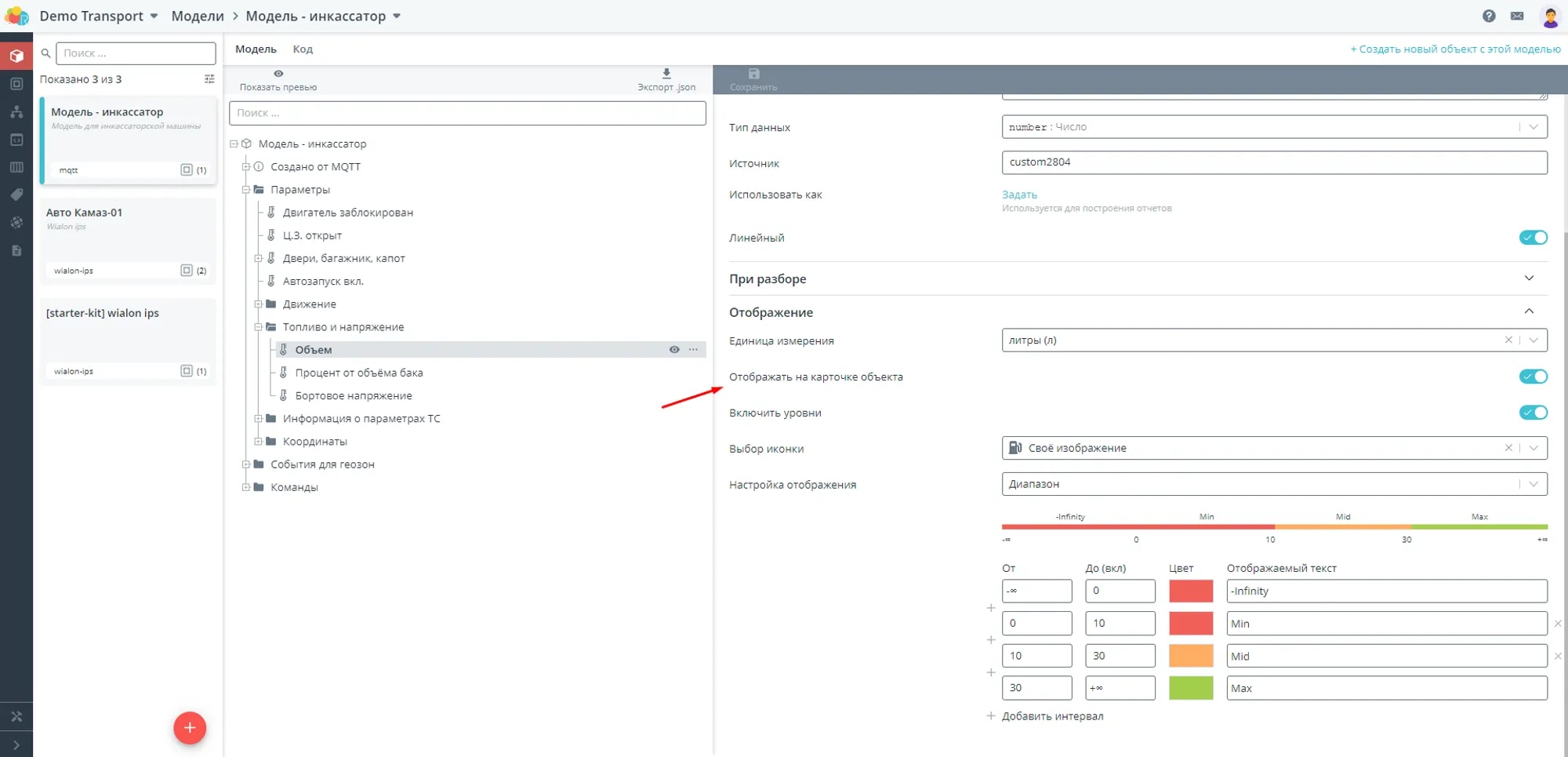Screen dimensions: 1568x757
Task: Turn off Включить уровни switch
Action: 1533,413
